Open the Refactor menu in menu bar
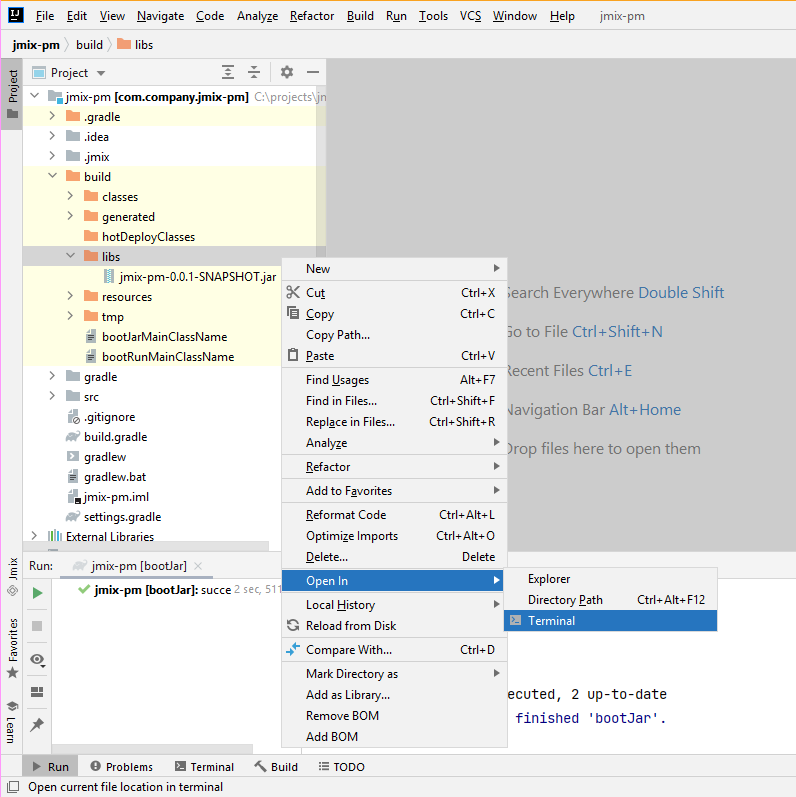This screenshot has height=797, width=796. (x=312, y=16)
